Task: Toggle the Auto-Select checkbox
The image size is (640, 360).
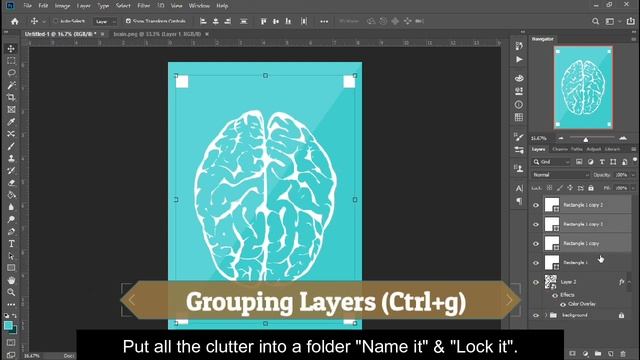Action: (x=56, y=21)
